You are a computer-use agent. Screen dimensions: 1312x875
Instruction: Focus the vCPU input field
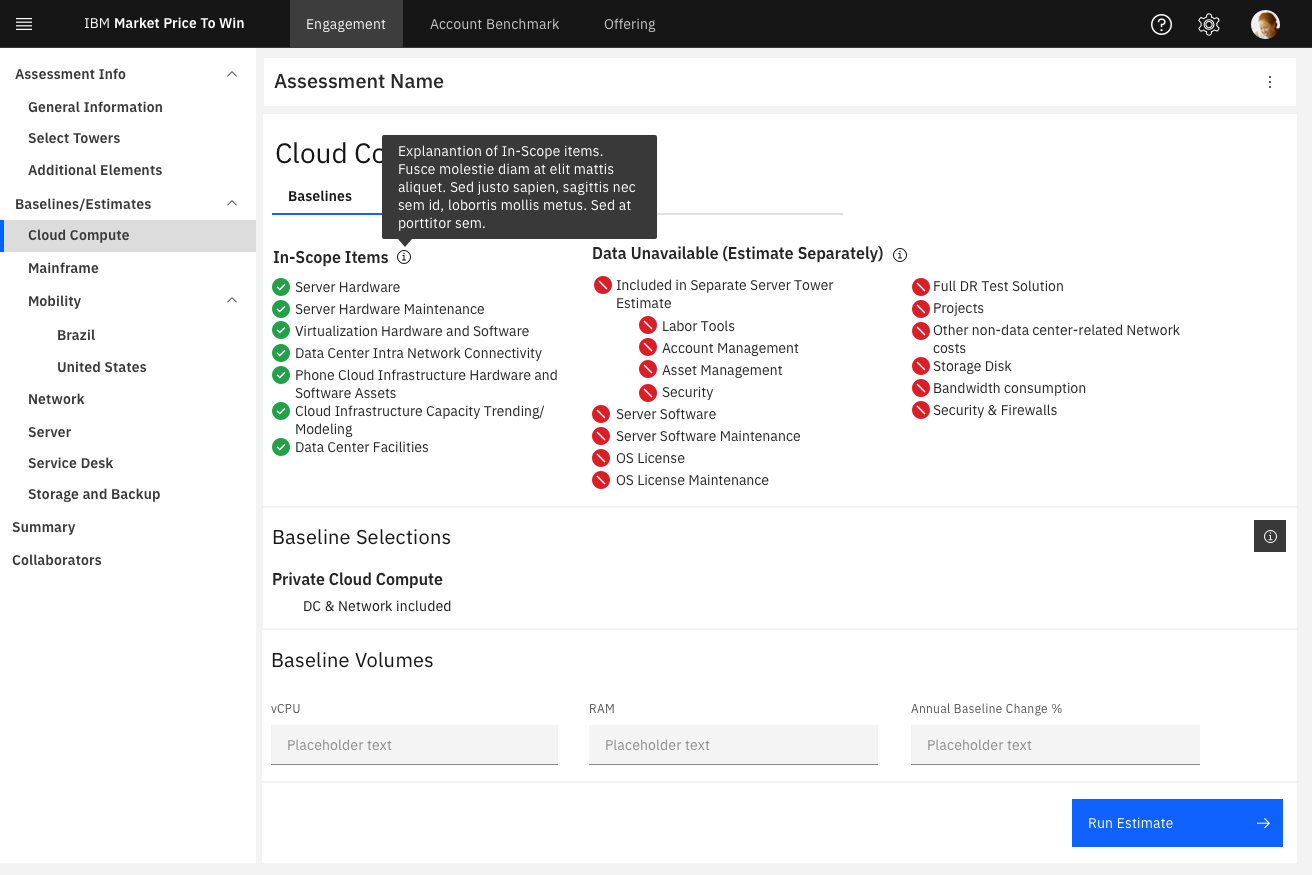tap(414, 745)
